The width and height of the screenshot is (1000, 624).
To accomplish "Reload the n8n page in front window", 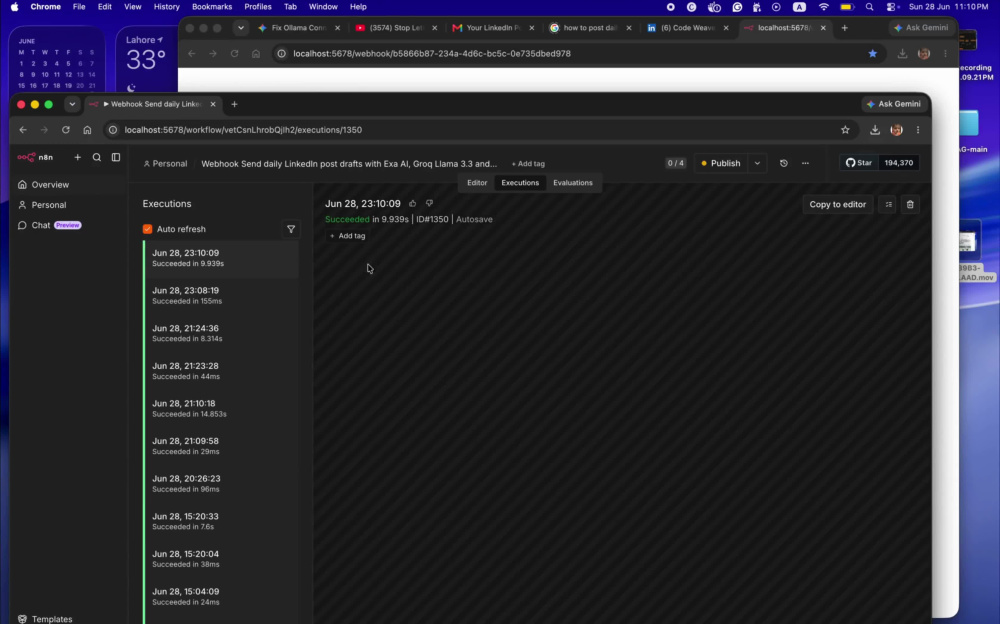I will pyautogui.click(x=66, y=130).
